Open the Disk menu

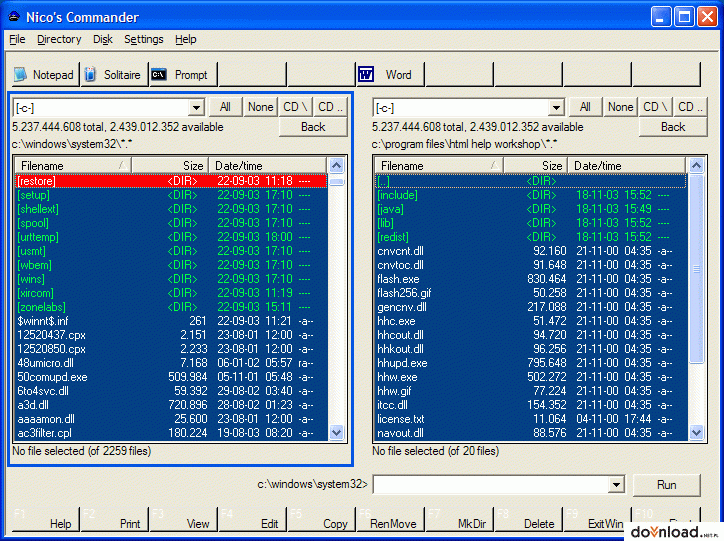103,39
